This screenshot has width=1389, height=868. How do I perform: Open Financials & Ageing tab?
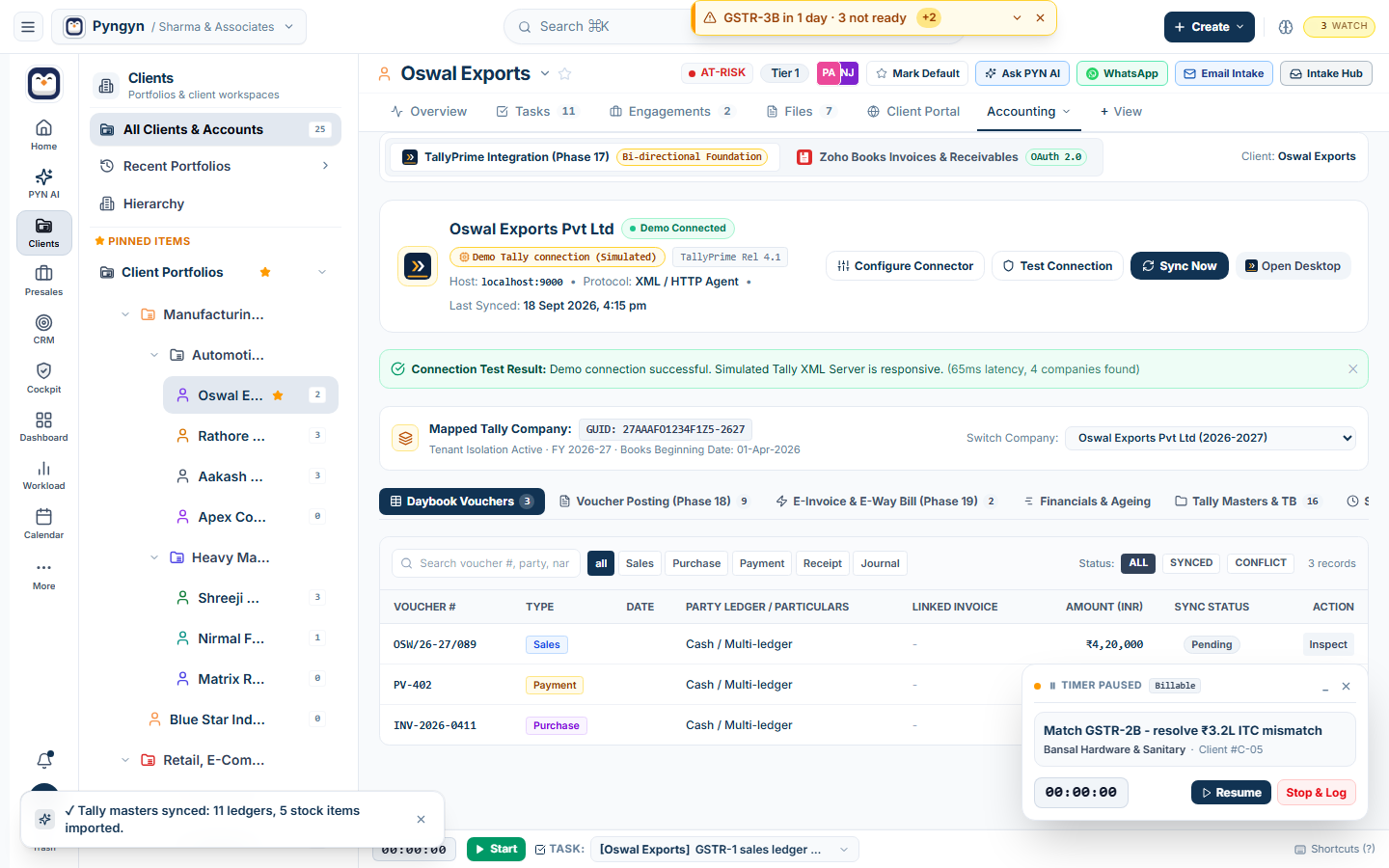click(1086, 502)
